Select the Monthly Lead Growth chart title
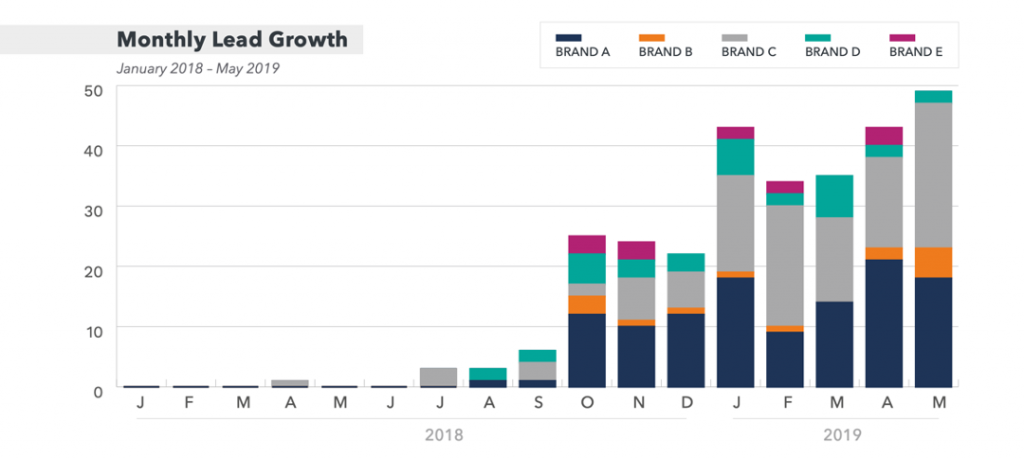This screenshot has width=1024, height=459. click(x=232, y=40)
